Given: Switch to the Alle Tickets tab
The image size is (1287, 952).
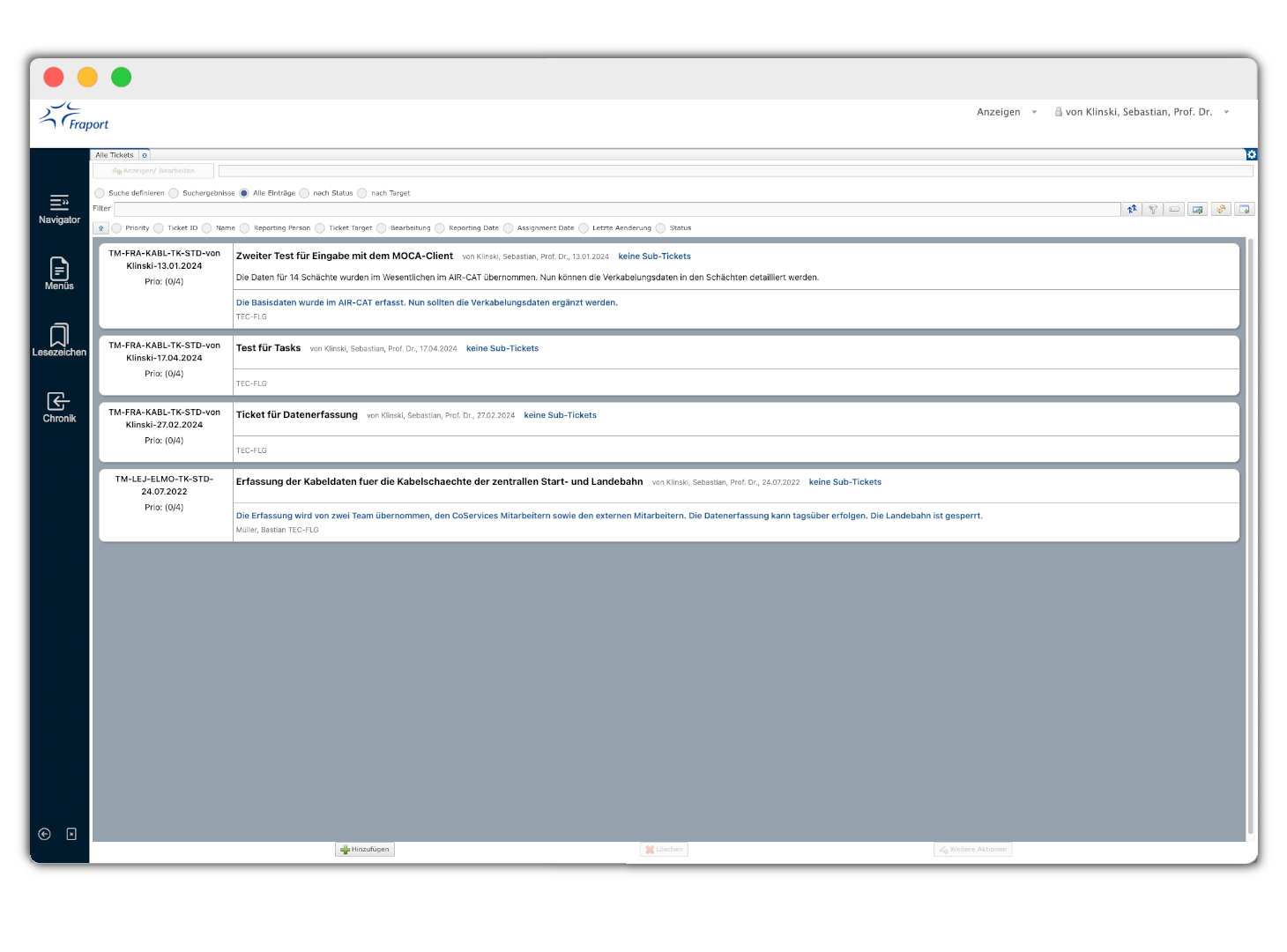Looking at the screenshot, I should tap(115, 155).
